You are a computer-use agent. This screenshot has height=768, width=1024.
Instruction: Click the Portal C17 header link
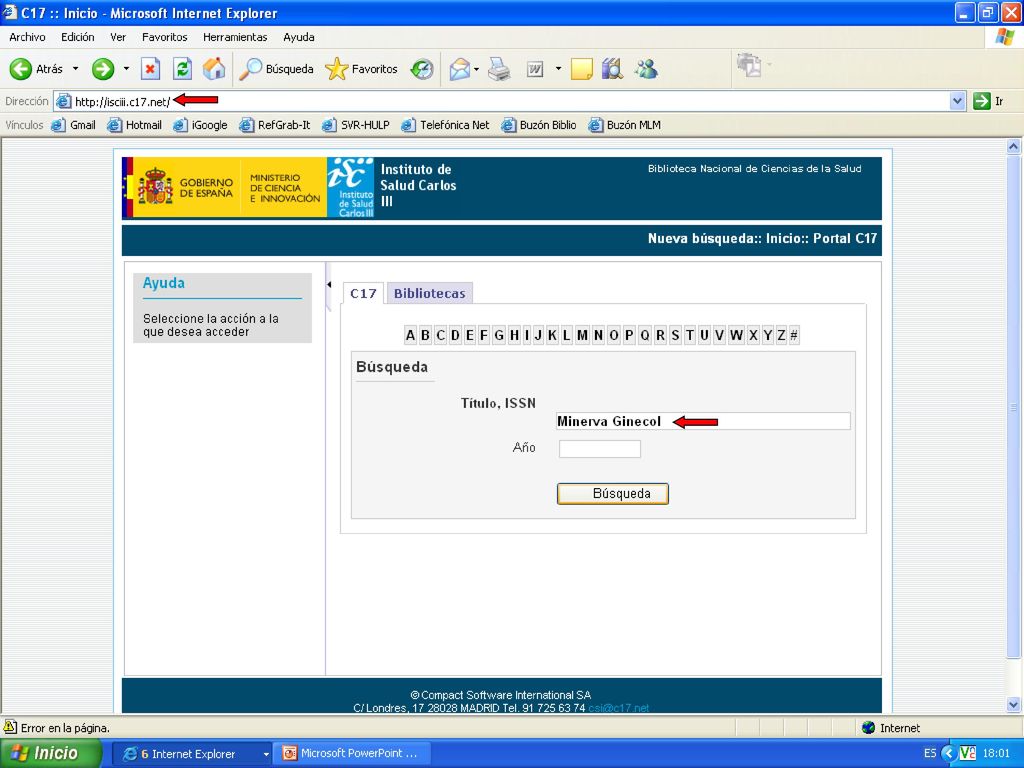[x=845, y=238]
